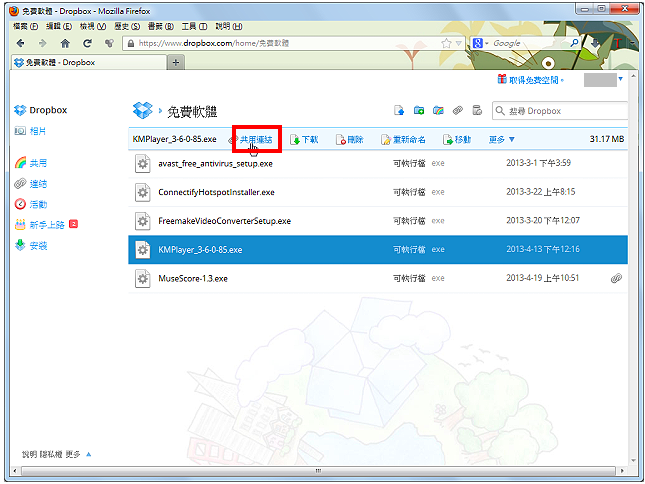Click the red T toolbar icon
This screenshot has height=484, width=645.
[x=617, y=43]
